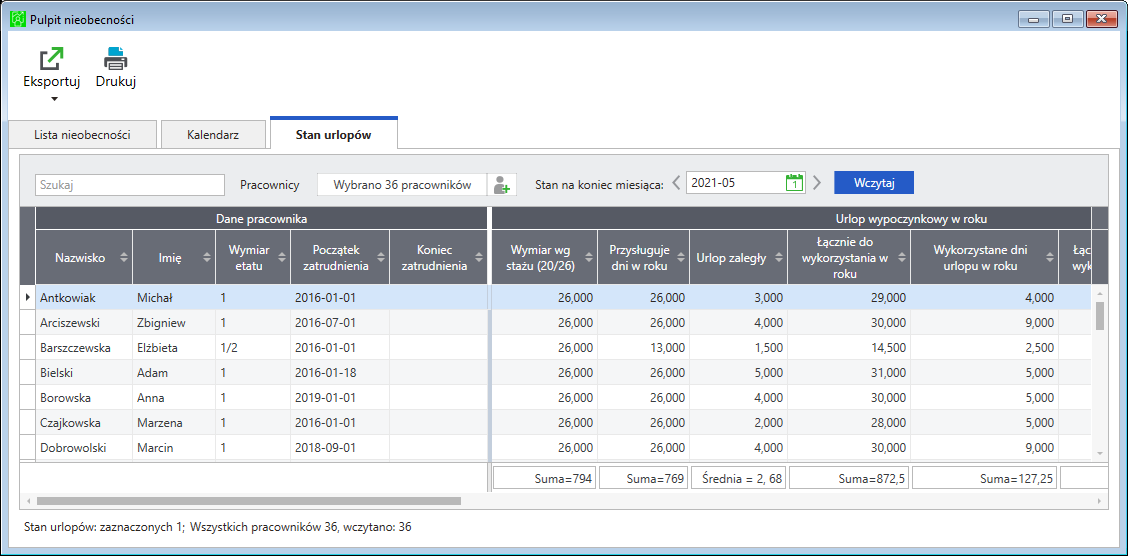The width and height of the screenshot is (1128, 556).
Task: Select the Dobrowolski surname cell
Action: 84,447
